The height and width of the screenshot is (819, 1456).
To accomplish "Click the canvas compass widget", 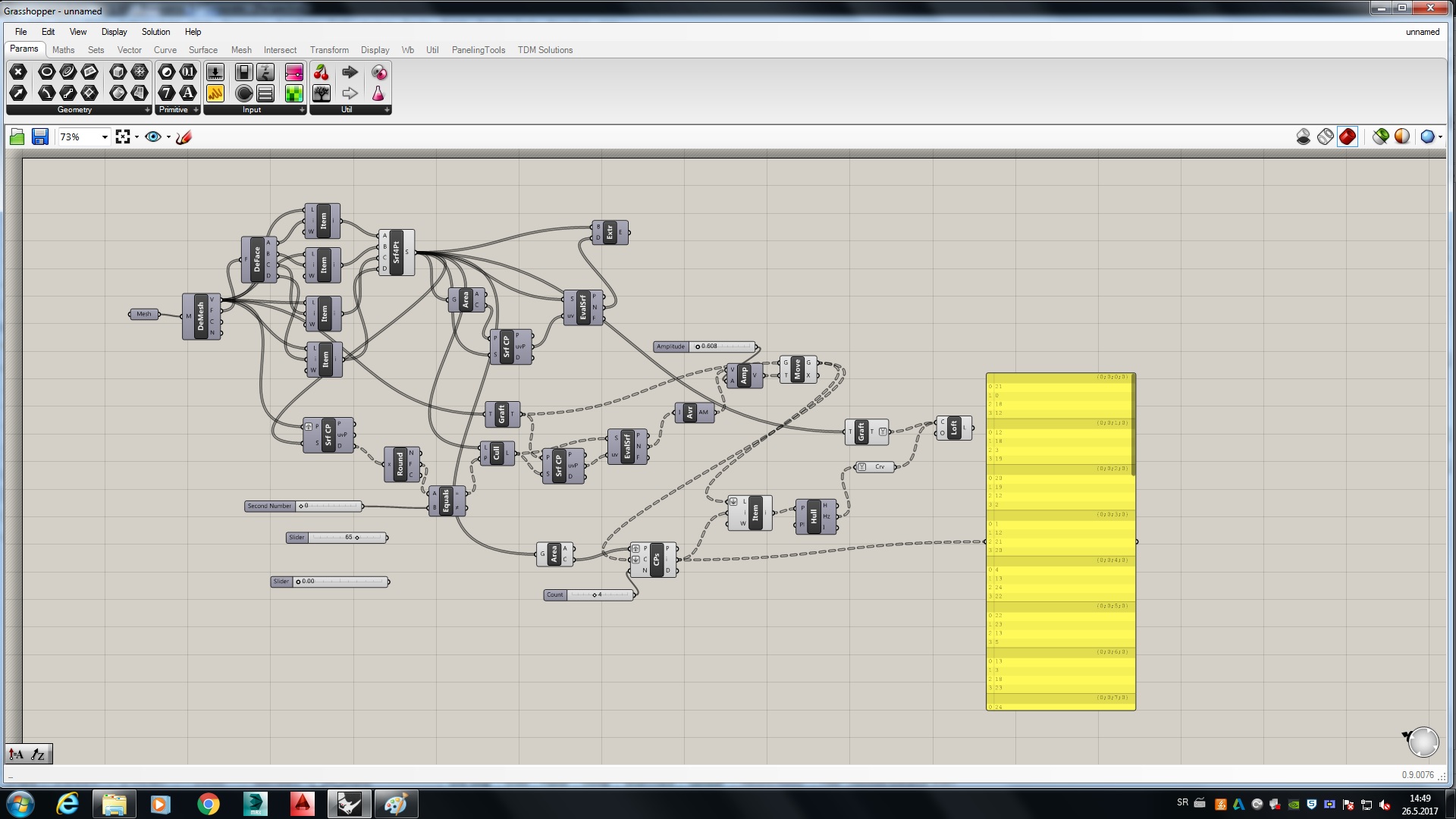I will click(x=1423, y=742).
